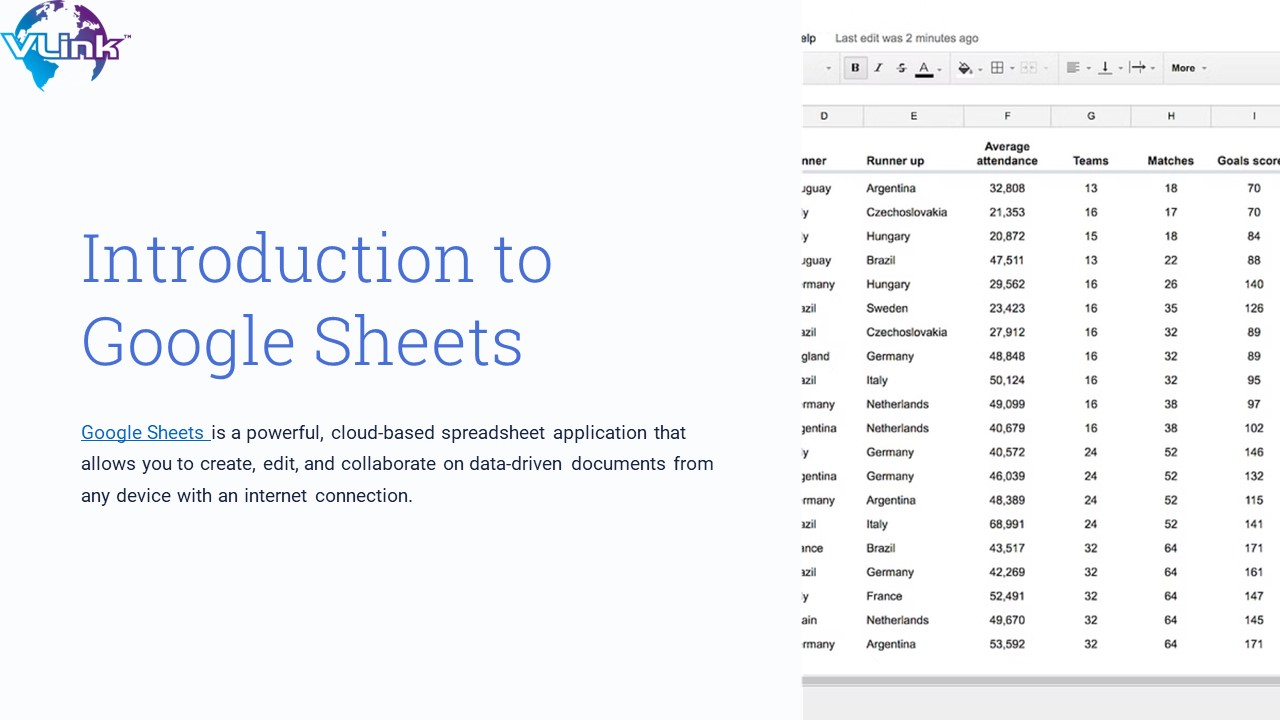Click the fill color paint bucket icon
The height and width of the screenshot is (720, 1280).
[964, 68]
